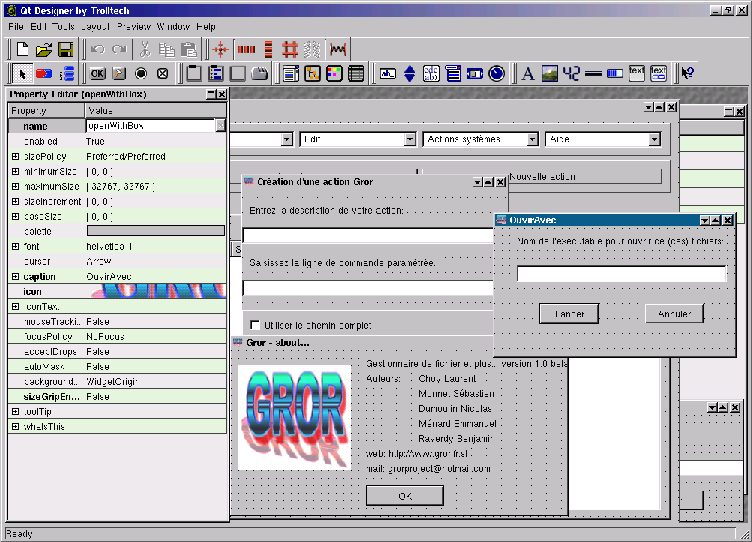Select the LCDNumber '42' tool
The width and height of the screenshot is (752, 542).
571,73
